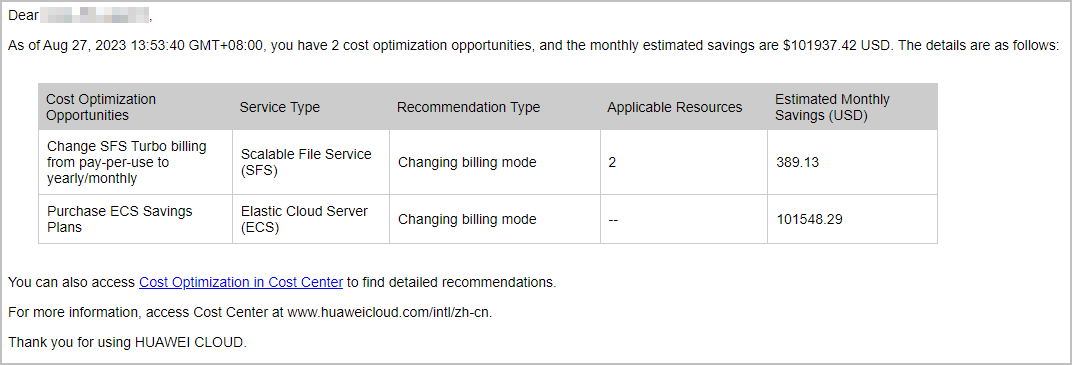Click the Recommendation Type column header
The width and height of the screenshot is (1072, 365).
click(495, 107)
